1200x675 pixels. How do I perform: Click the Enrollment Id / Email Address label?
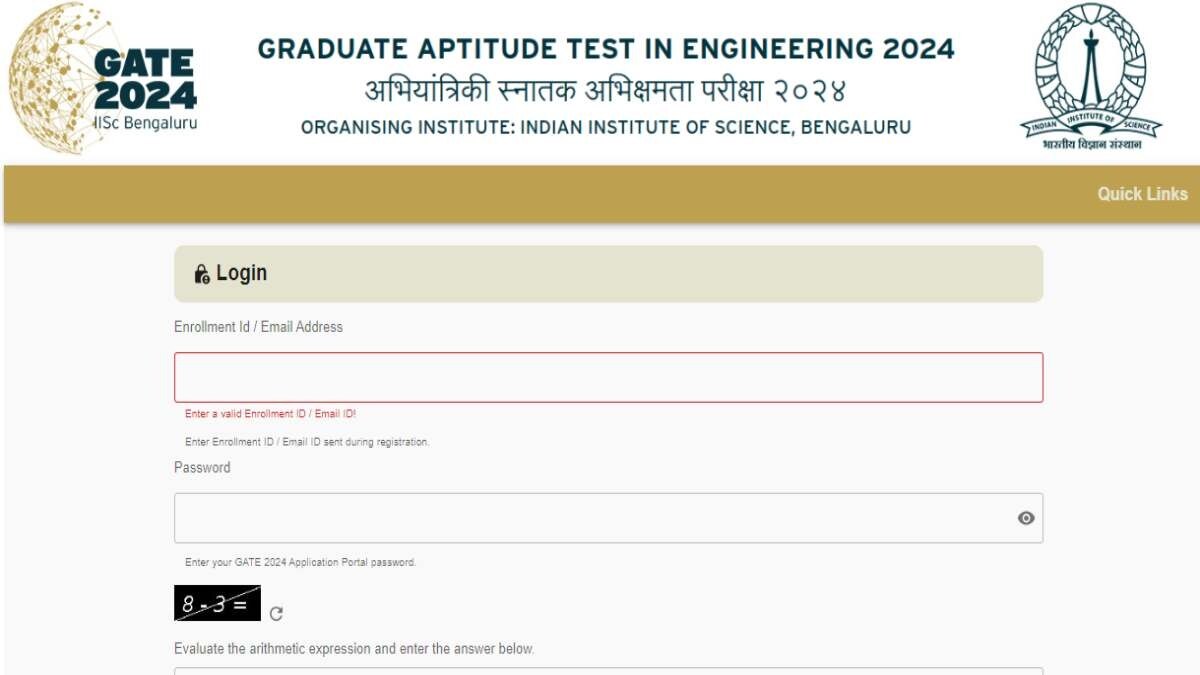pyautogui.click(x=258, y=327)
